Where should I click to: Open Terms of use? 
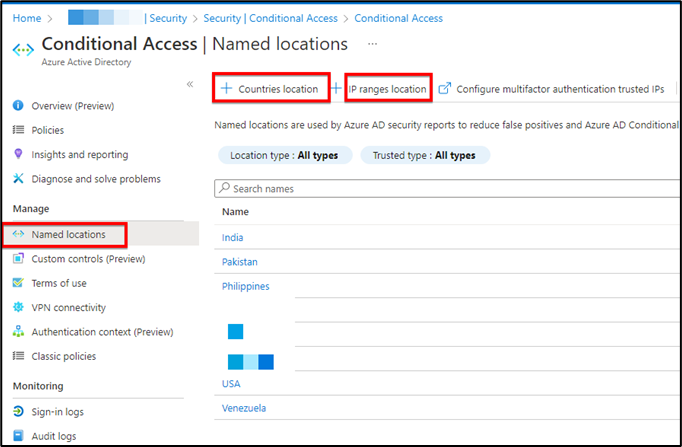59,283
